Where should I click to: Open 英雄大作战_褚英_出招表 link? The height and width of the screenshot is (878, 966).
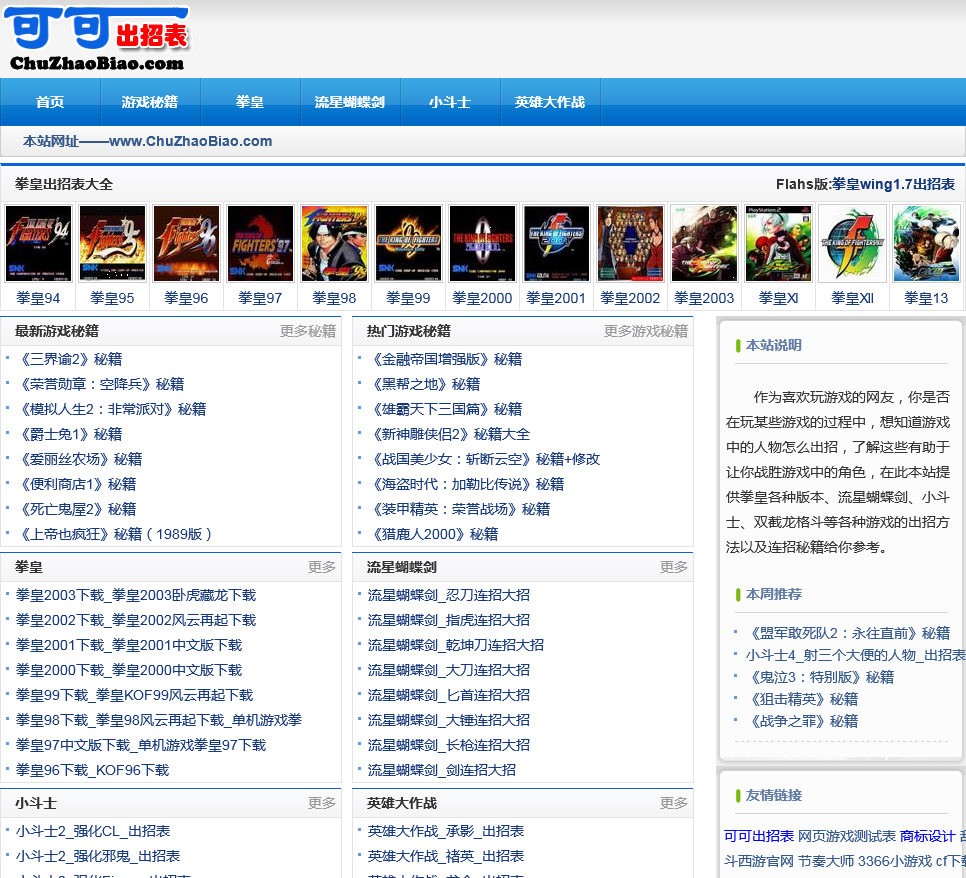446,856
